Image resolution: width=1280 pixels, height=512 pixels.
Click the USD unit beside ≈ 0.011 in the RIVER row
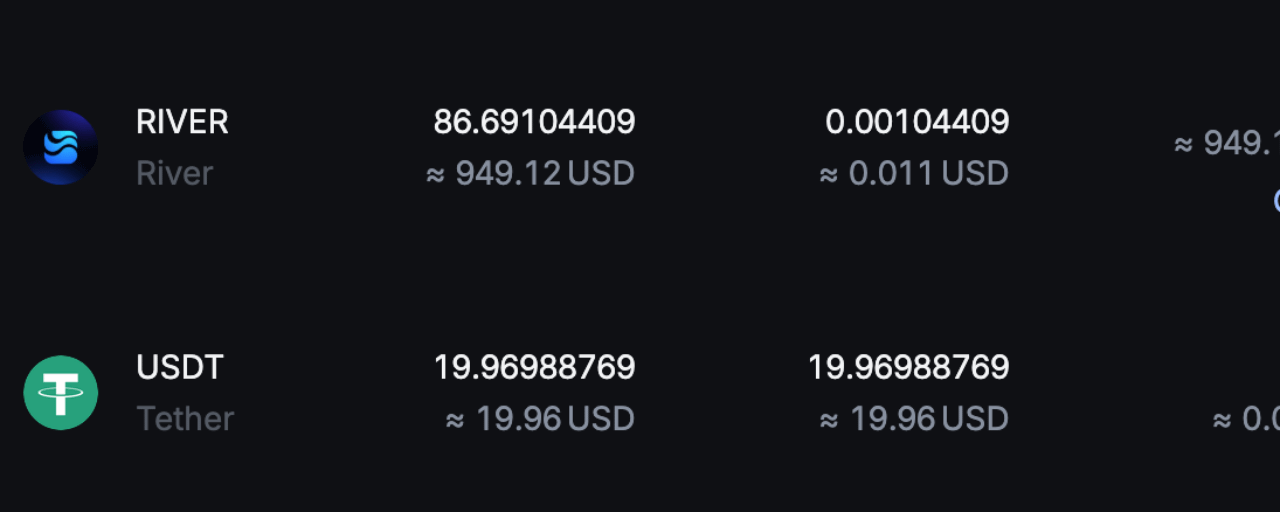tap(975, 173)
